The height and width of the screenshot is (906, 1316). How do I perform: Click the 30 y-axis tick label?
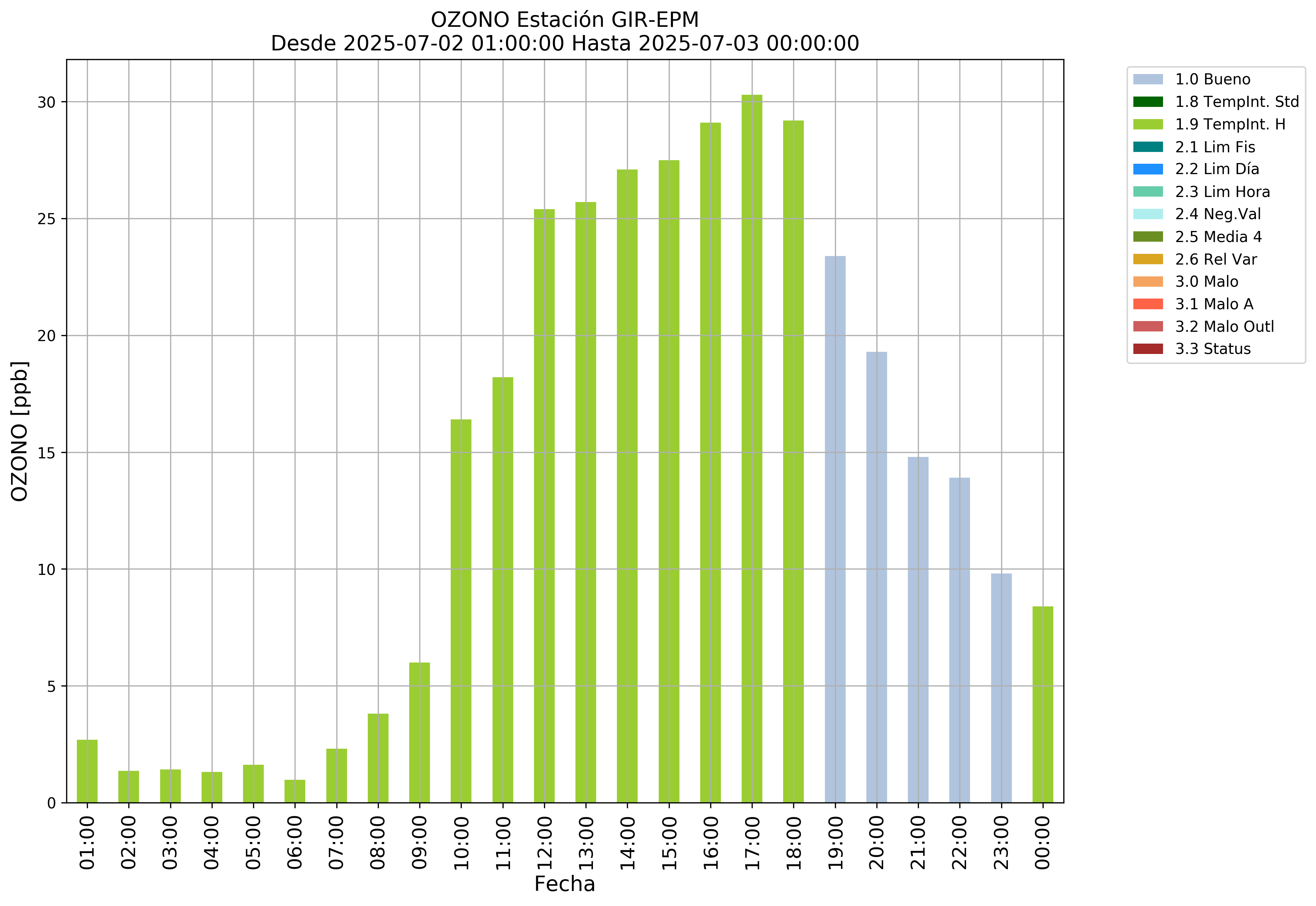(x=46, y=103)
